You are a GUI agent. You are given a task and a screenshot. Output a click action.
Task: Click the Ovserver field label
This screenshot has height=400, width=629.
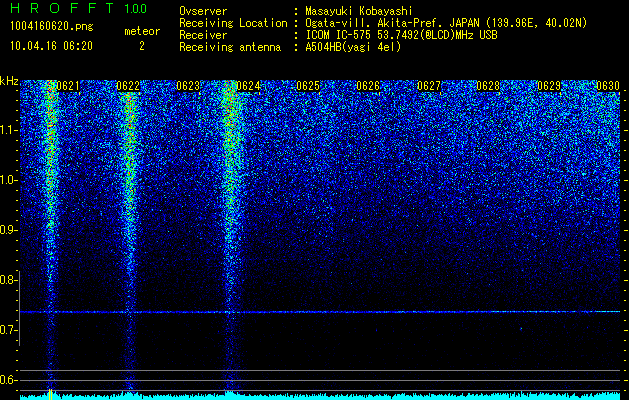pos(203,12)
